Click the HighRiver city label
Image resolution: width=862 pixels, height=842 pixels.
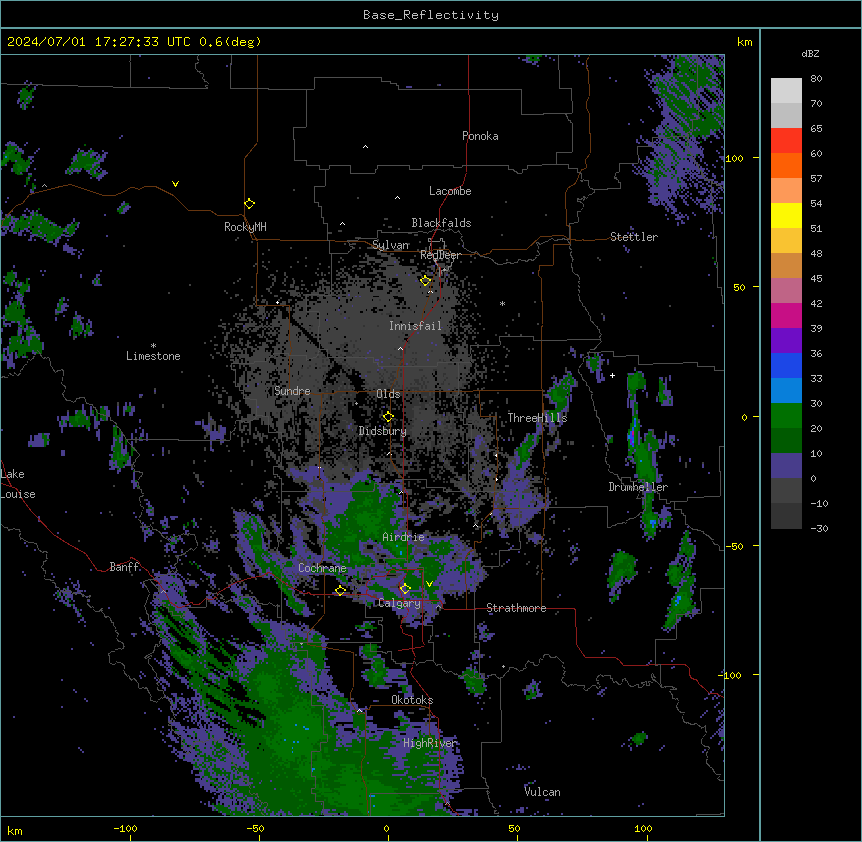coord(430,743)
